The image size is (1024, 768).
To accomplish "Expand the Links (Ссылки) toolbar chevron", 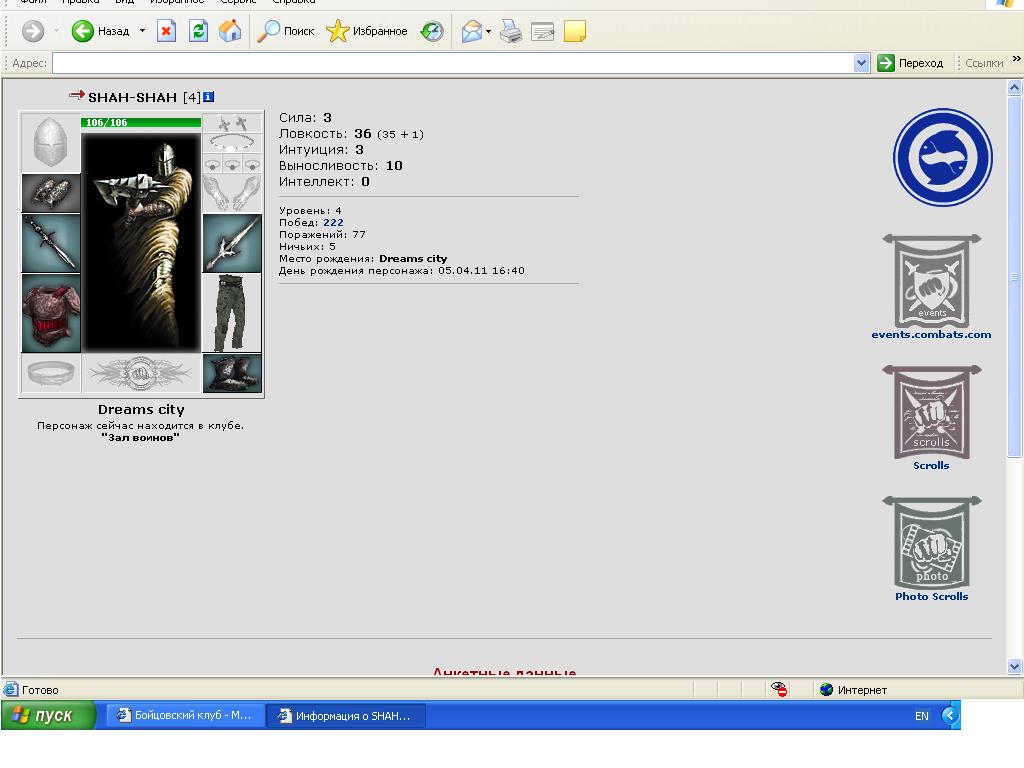I will pos(1016,59).
